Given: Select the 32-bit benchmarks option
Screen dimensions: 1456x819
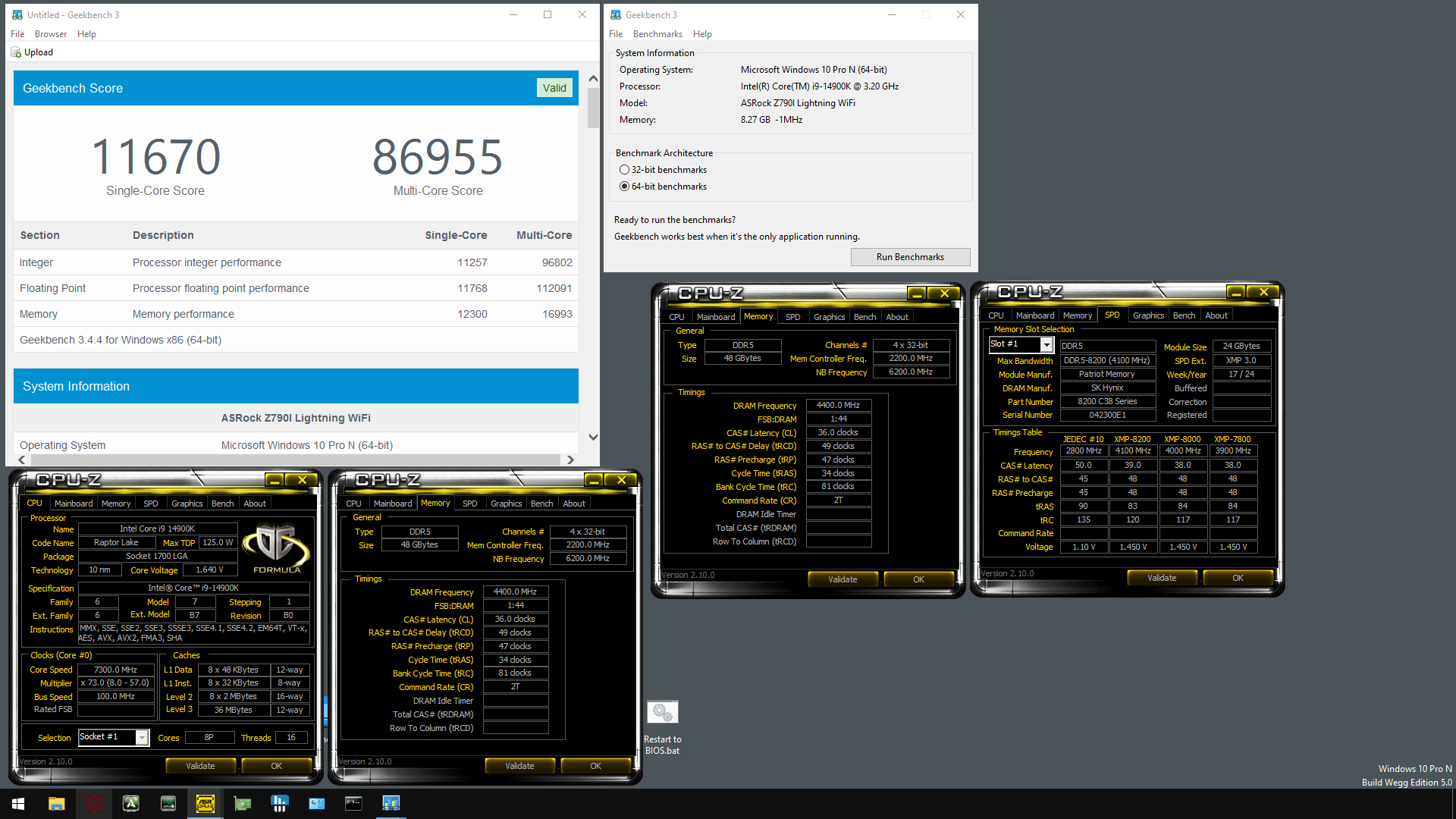Looking at the screenshot, I should tap(663, 170).
